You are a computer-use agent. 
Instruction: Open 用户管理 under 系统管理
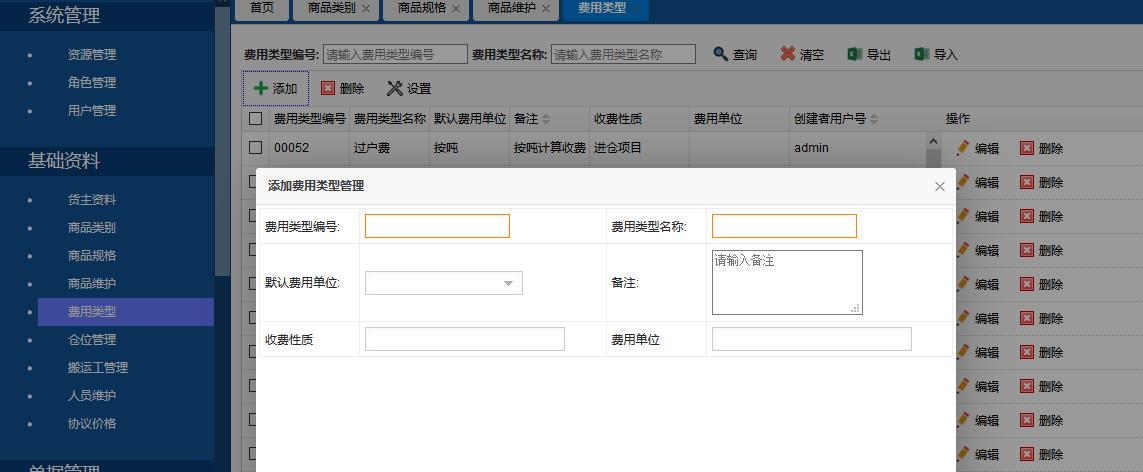click(x=92, y=110)
